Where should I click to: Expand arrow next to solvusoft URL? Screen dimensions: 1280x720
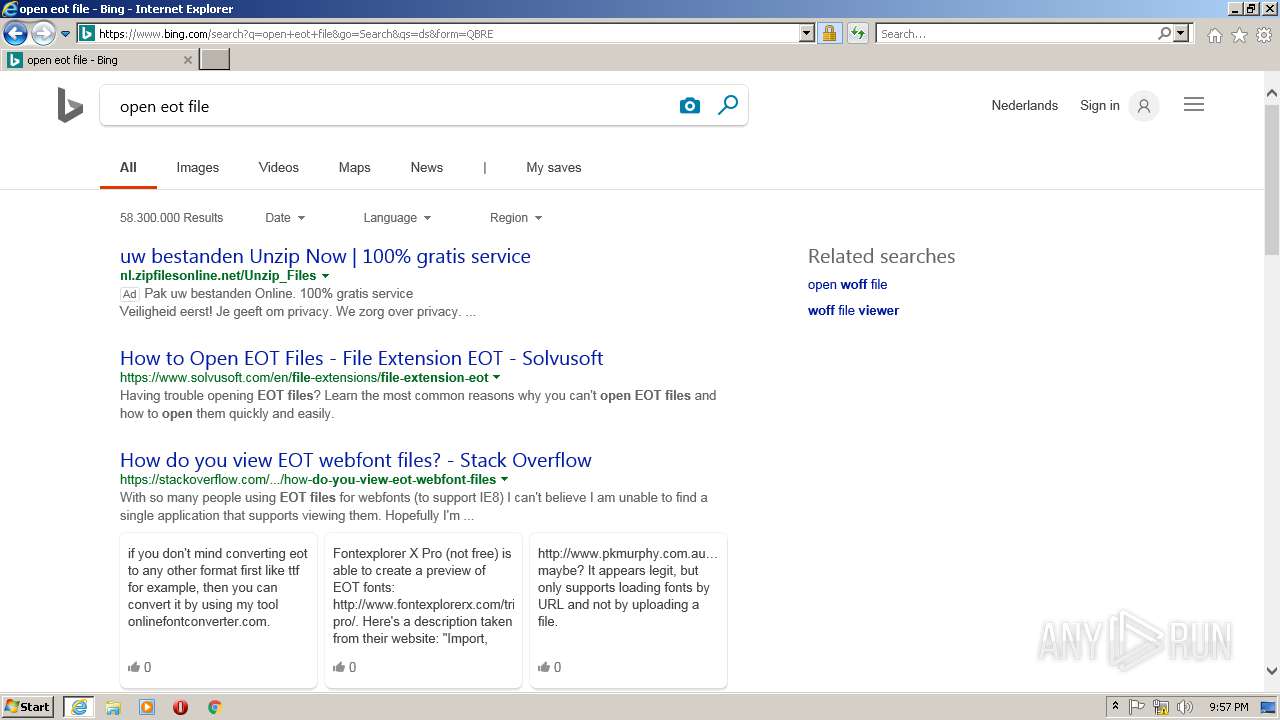(497, 378)
